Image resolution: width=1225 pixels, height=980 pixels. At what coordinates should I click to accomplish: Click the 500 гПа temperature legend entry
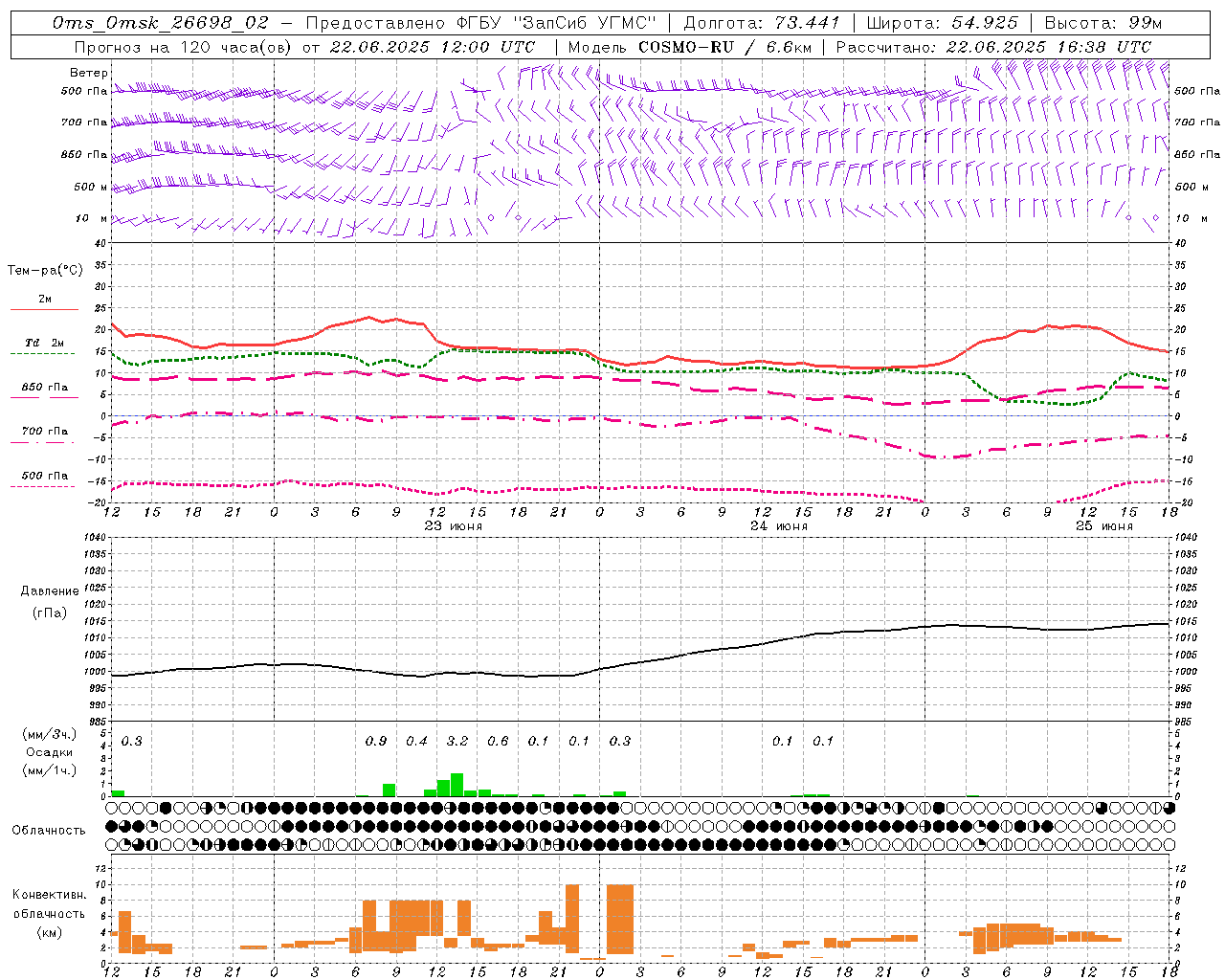point(45,476)
